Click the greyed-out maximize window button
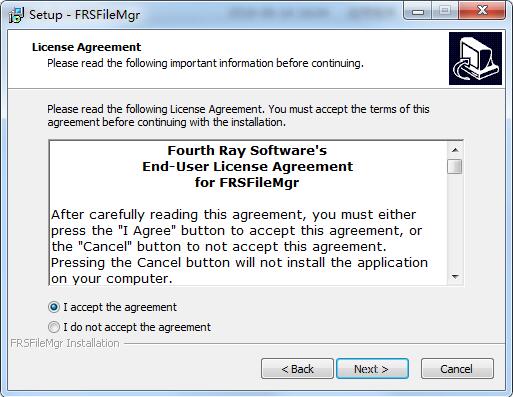513x397 pixels. point(445,11)
